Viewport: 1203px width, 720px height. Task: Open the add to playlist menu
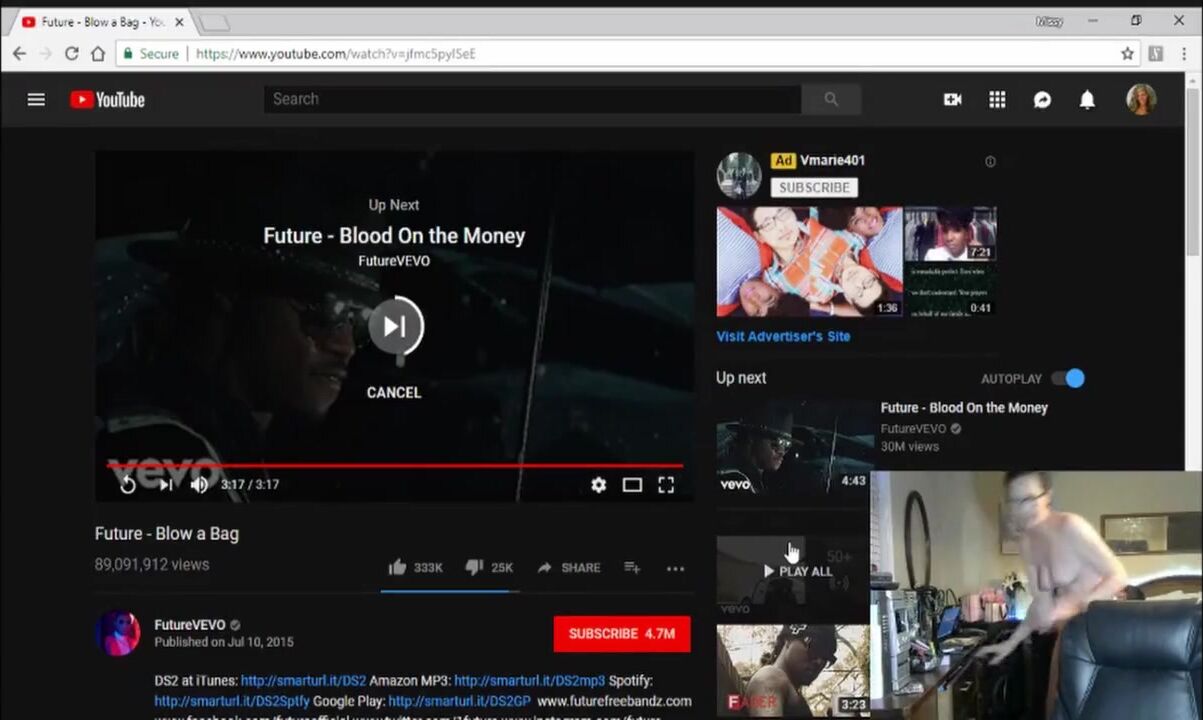pyautogui.click(x=632, y=567)
